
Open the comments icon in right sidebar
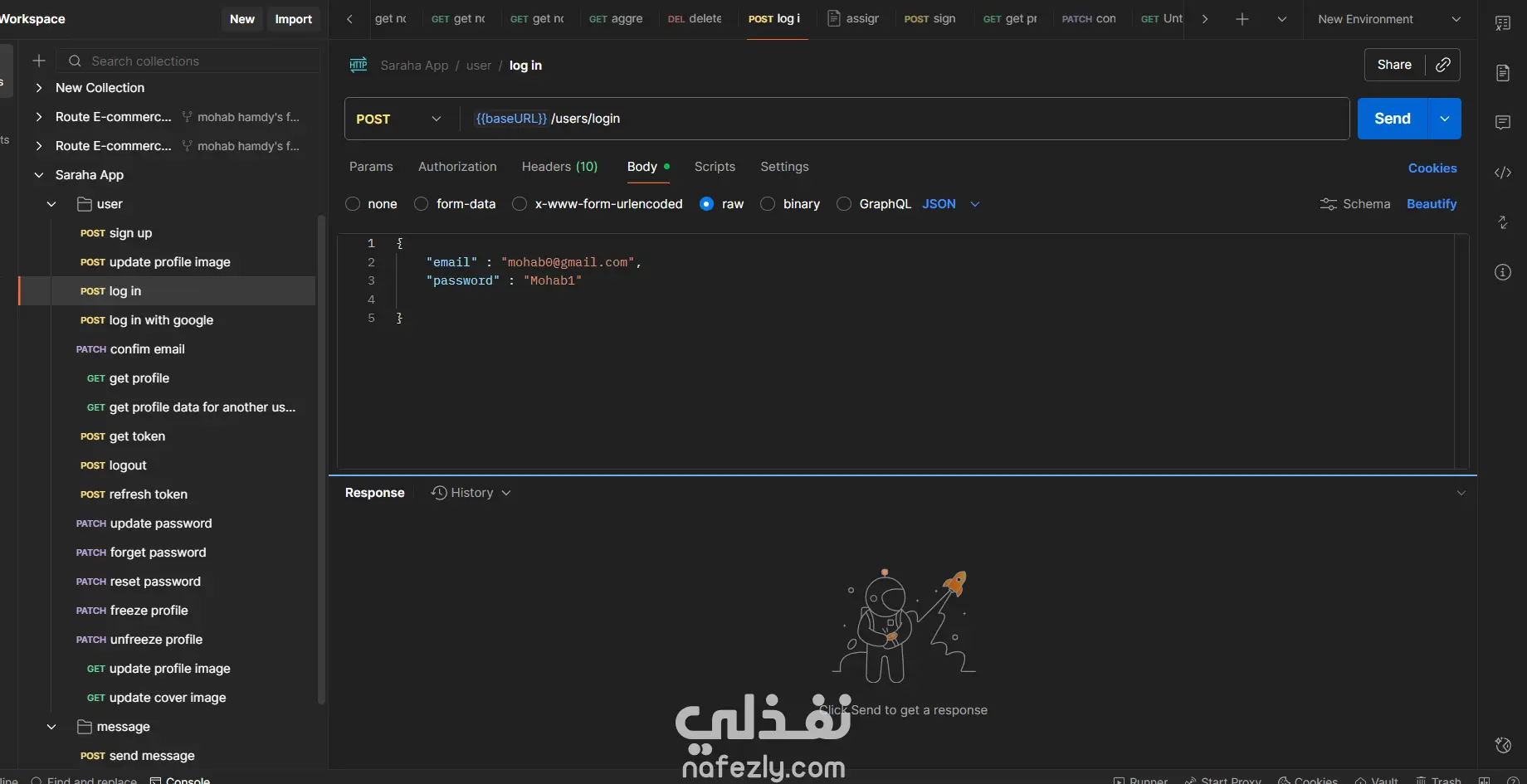tap(1503, 123)
